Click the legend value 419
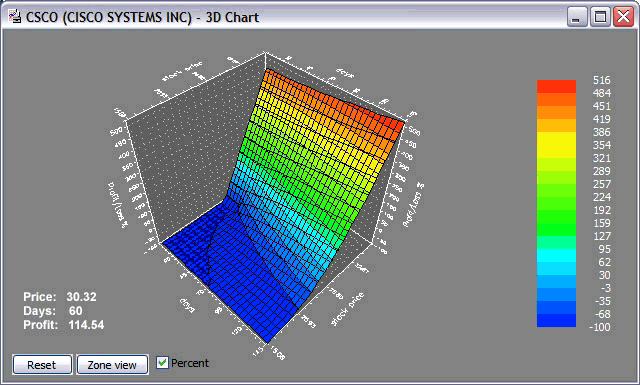640x385 pixels. [602, 119]
